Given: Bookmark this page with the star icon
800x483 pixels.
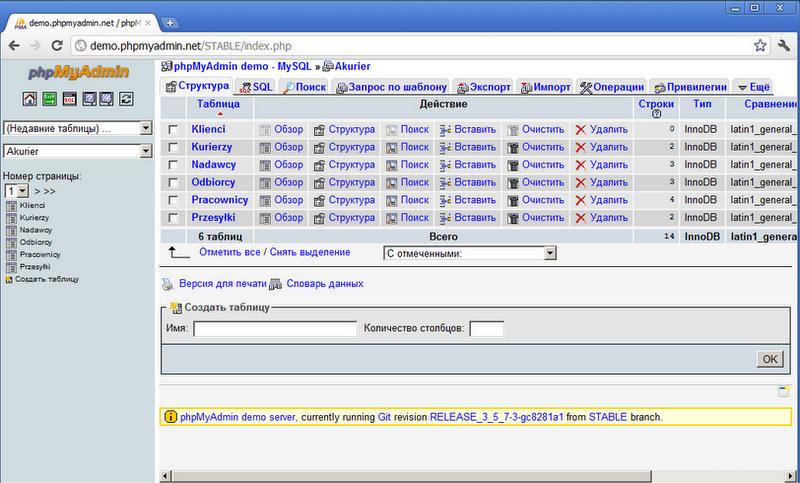Looking at the screenshot, I should [x=760, y=46].
